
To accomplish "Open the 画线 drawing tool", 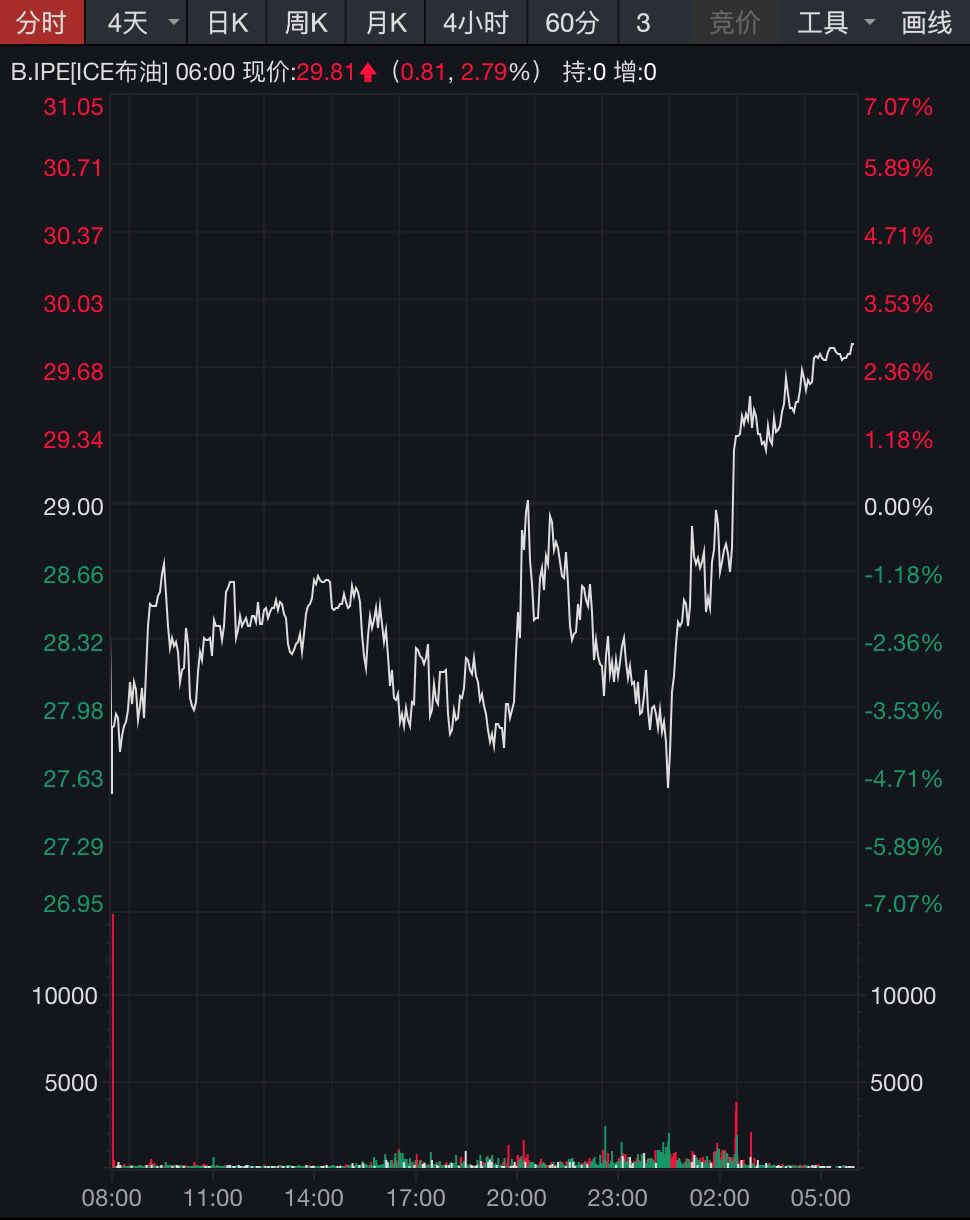I will tap(925, 22).
